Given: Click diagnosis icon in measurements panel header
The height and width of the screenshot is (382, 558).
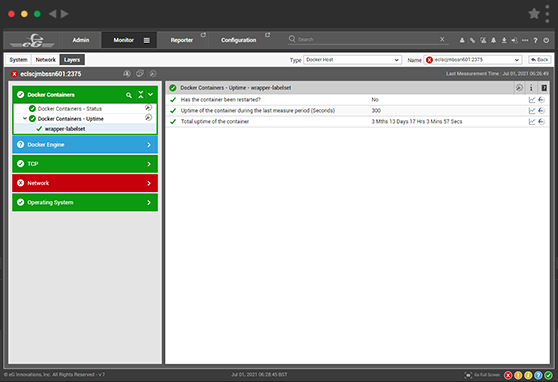Looking at the screenshot, I should point(519,88).
